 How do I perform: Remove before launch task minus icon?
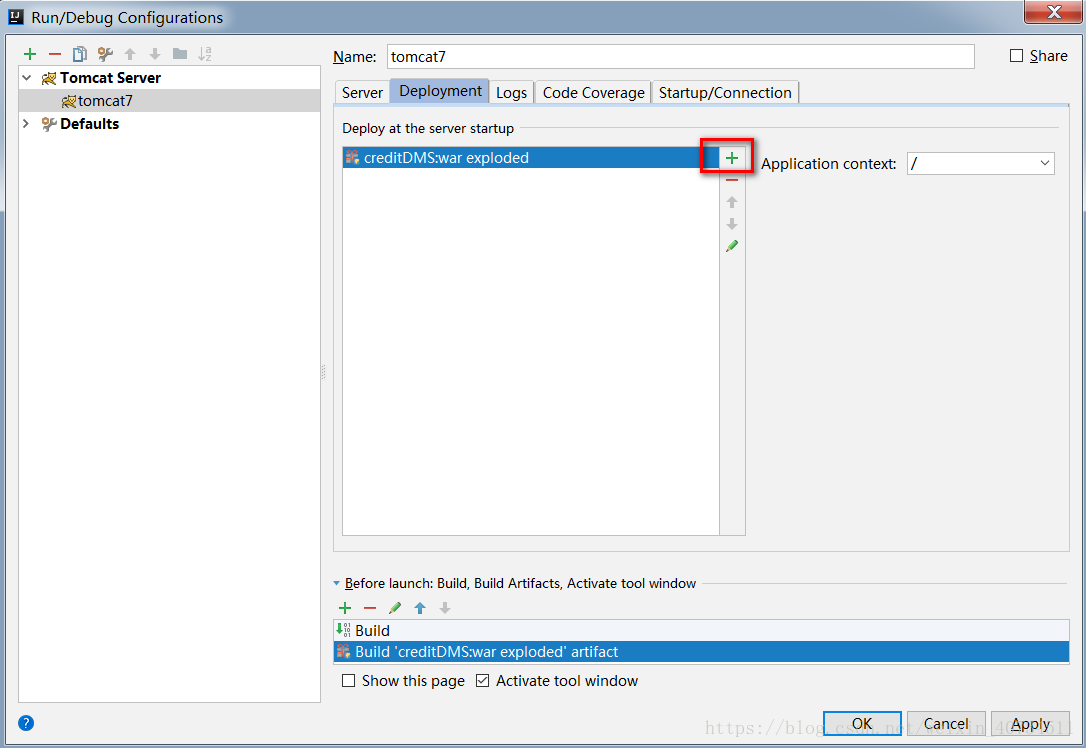(370, 608)
